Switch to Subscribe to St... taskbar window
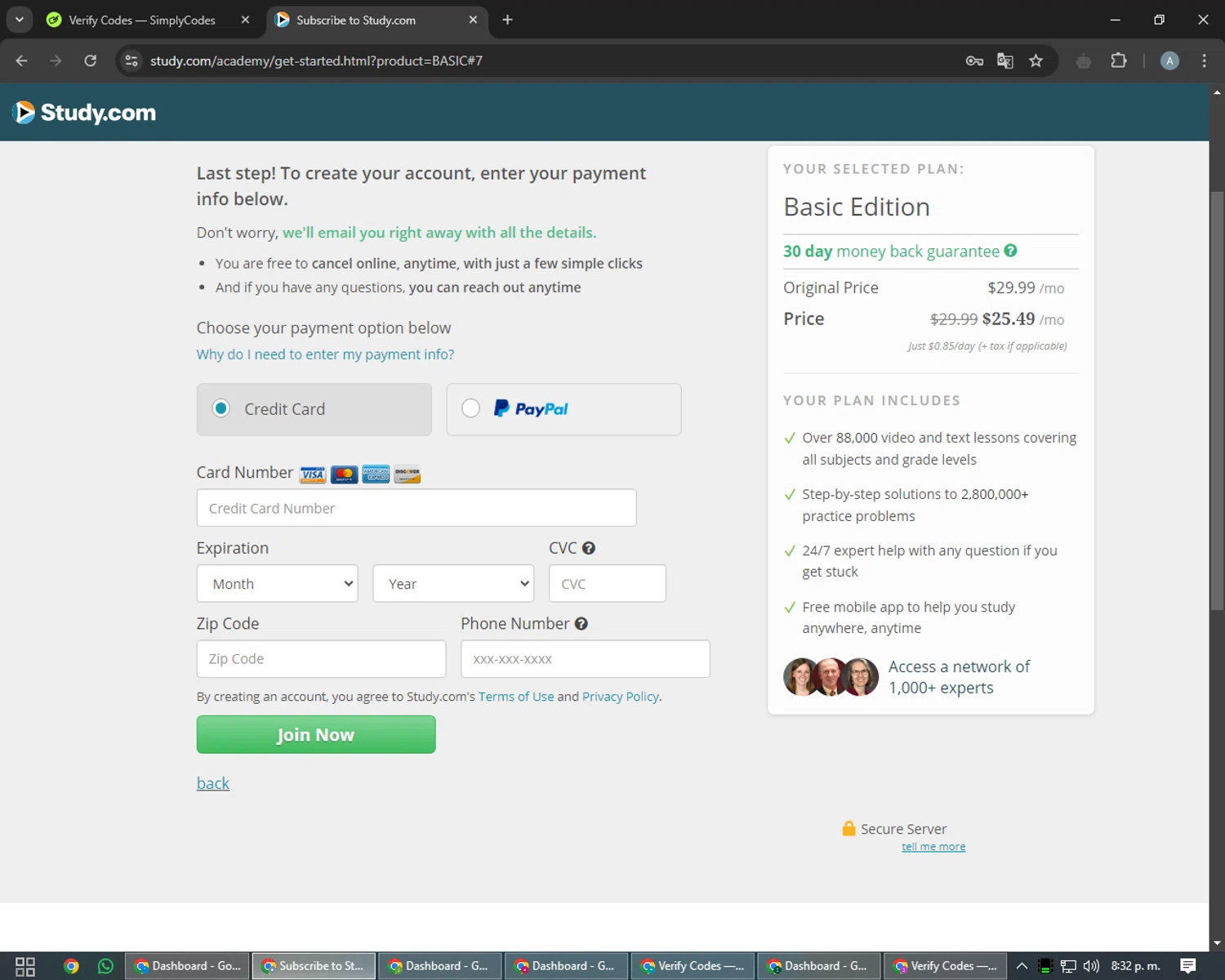This screenshot has width=1225, height=980. [314, 966]
